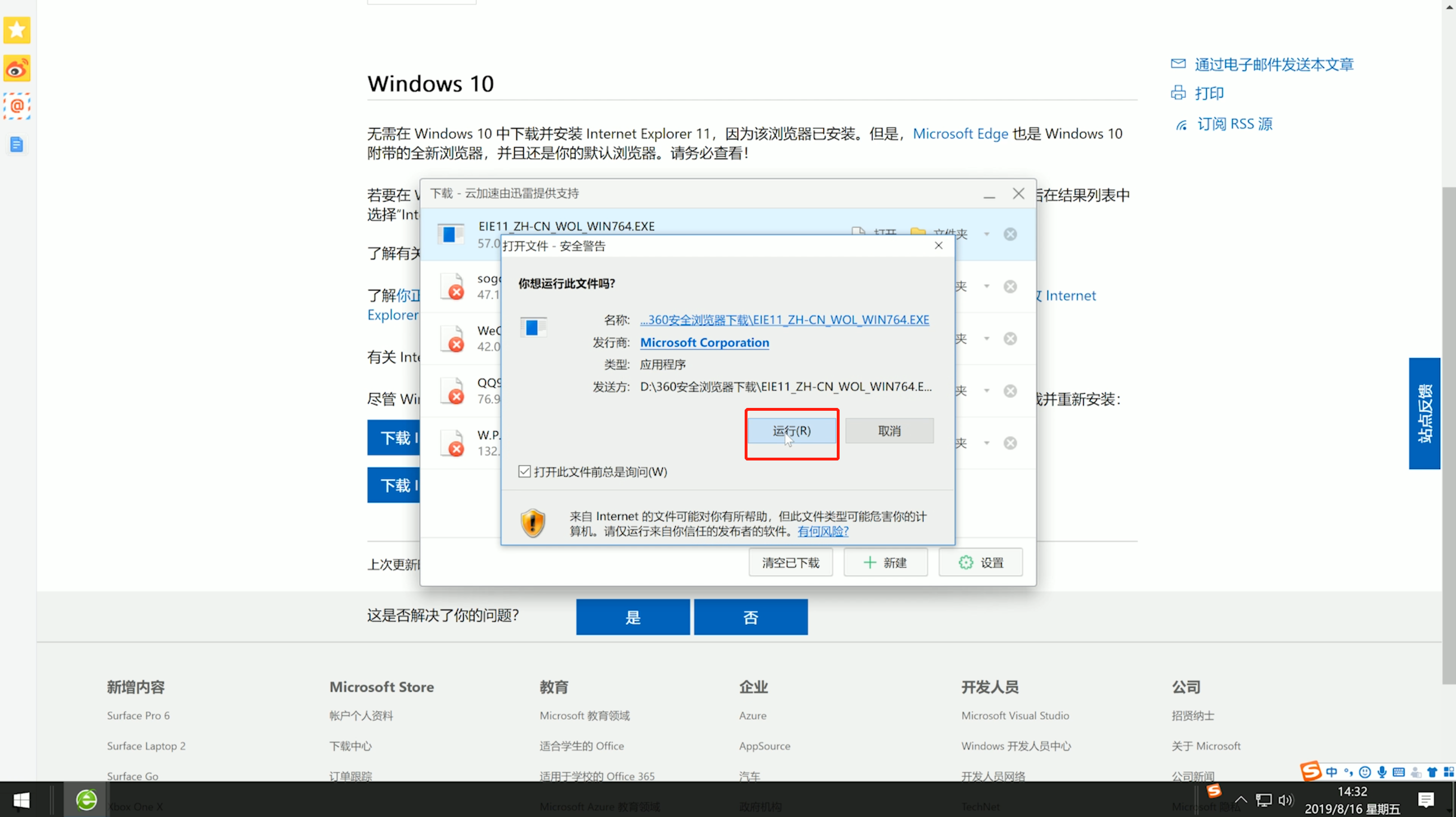Image resolution: width=1456 pixels, height=817 pixels.
Task: Open the Microsoft Visual Studio footer link
Action: 1015,715
